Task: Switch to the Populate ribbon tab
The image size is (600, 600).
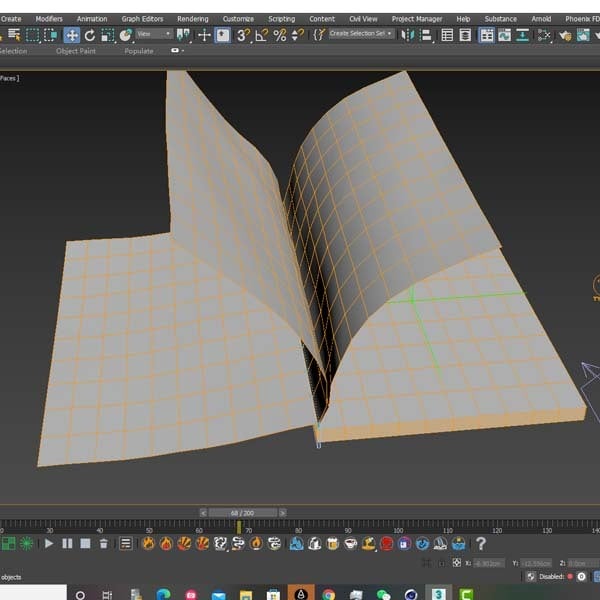Action: (x=139, y=51)
